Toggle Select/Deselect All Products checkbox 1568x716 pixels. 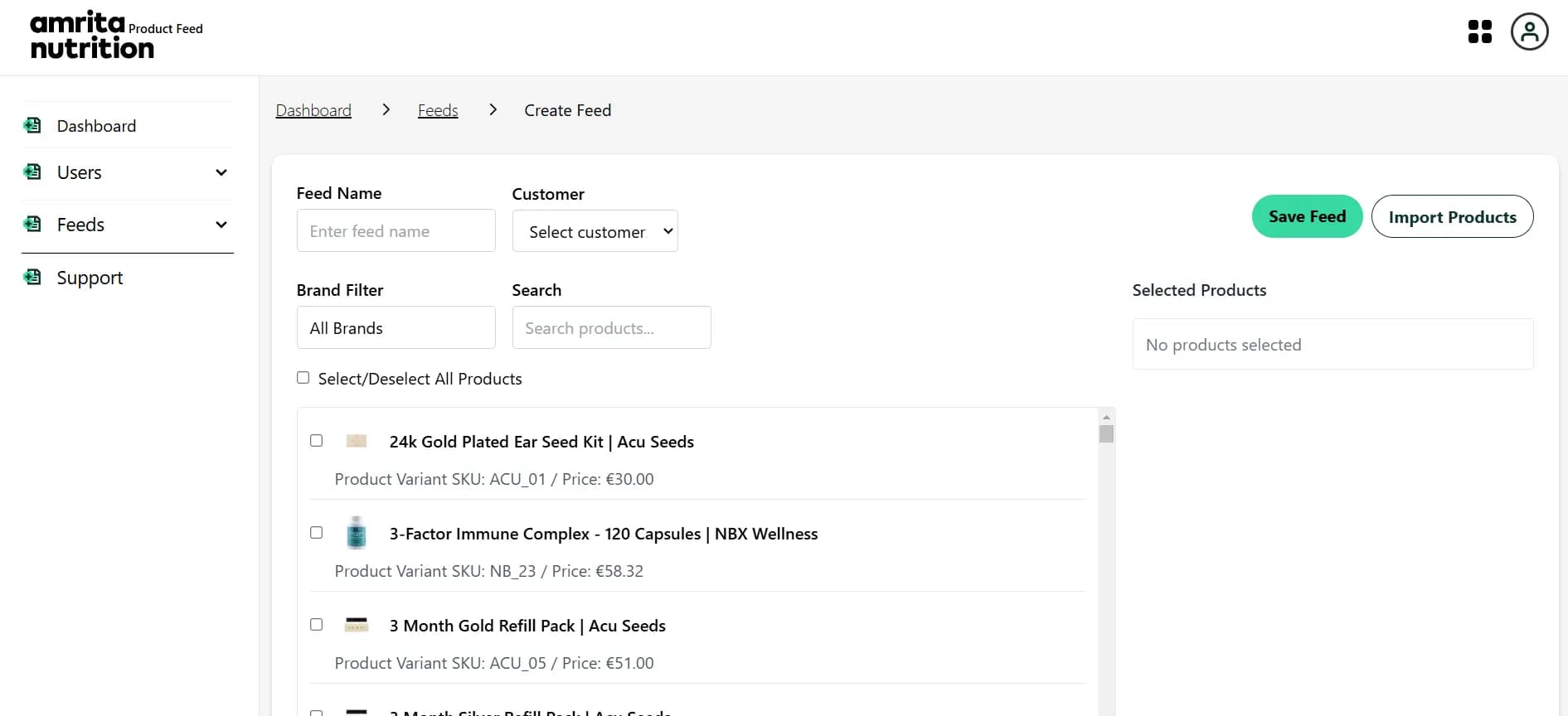pos(303,378)
